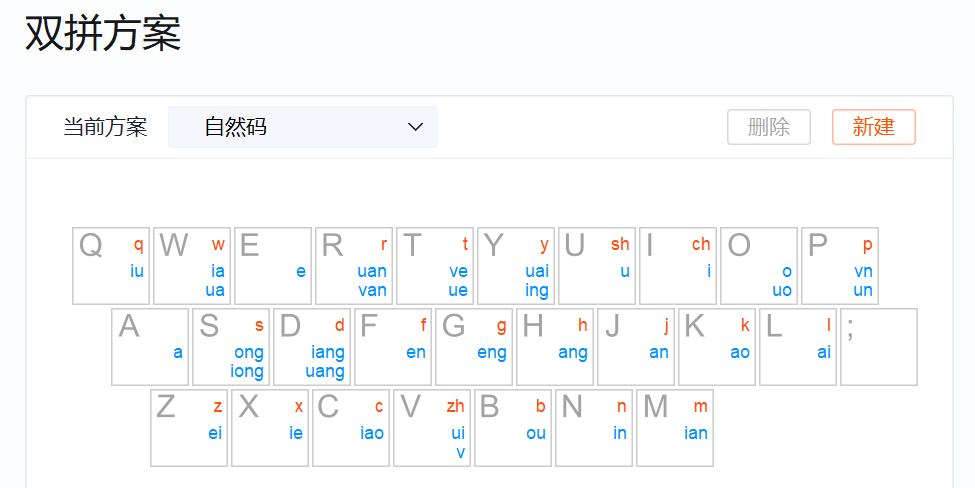Select the U key mapped to sh
This screenshot has width=975, height=488.
[x=597, y=266]
